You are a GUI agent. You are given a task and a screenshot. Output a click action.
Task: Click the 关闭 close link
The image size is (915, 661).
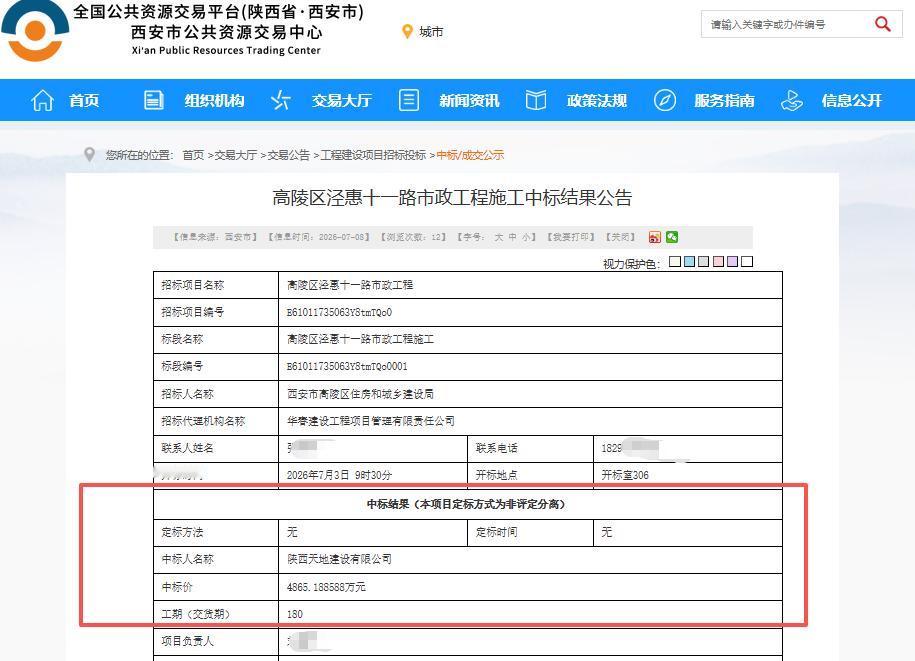pos(620,237)
